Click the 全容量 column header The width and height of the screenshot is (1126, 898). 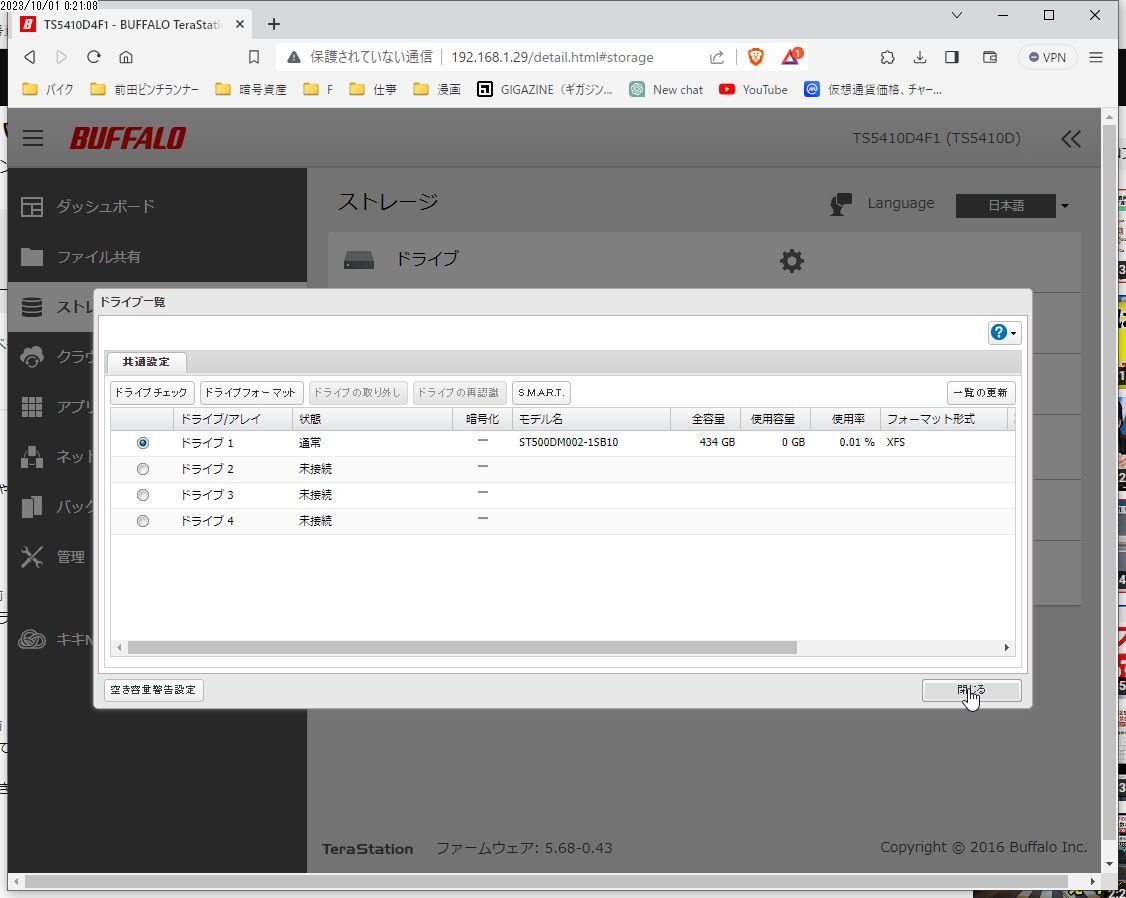coord(706,418)
